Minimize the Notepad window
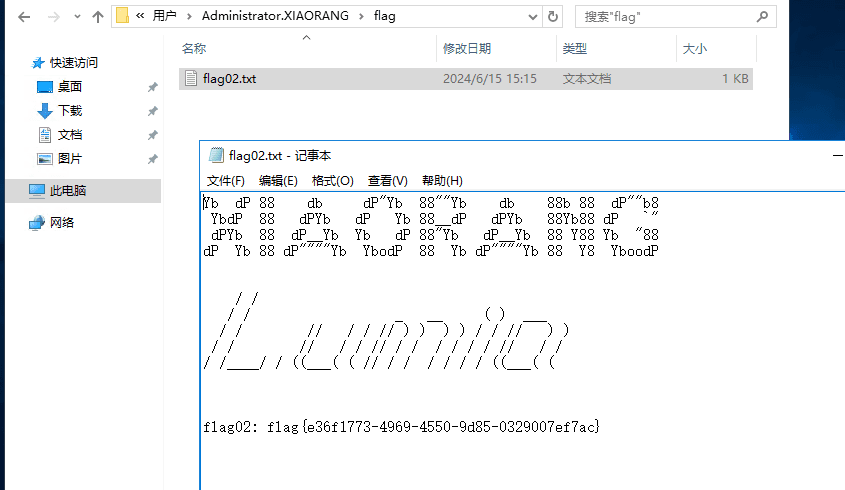Viewport: 845px width, 490px height. tap(837, 155)
